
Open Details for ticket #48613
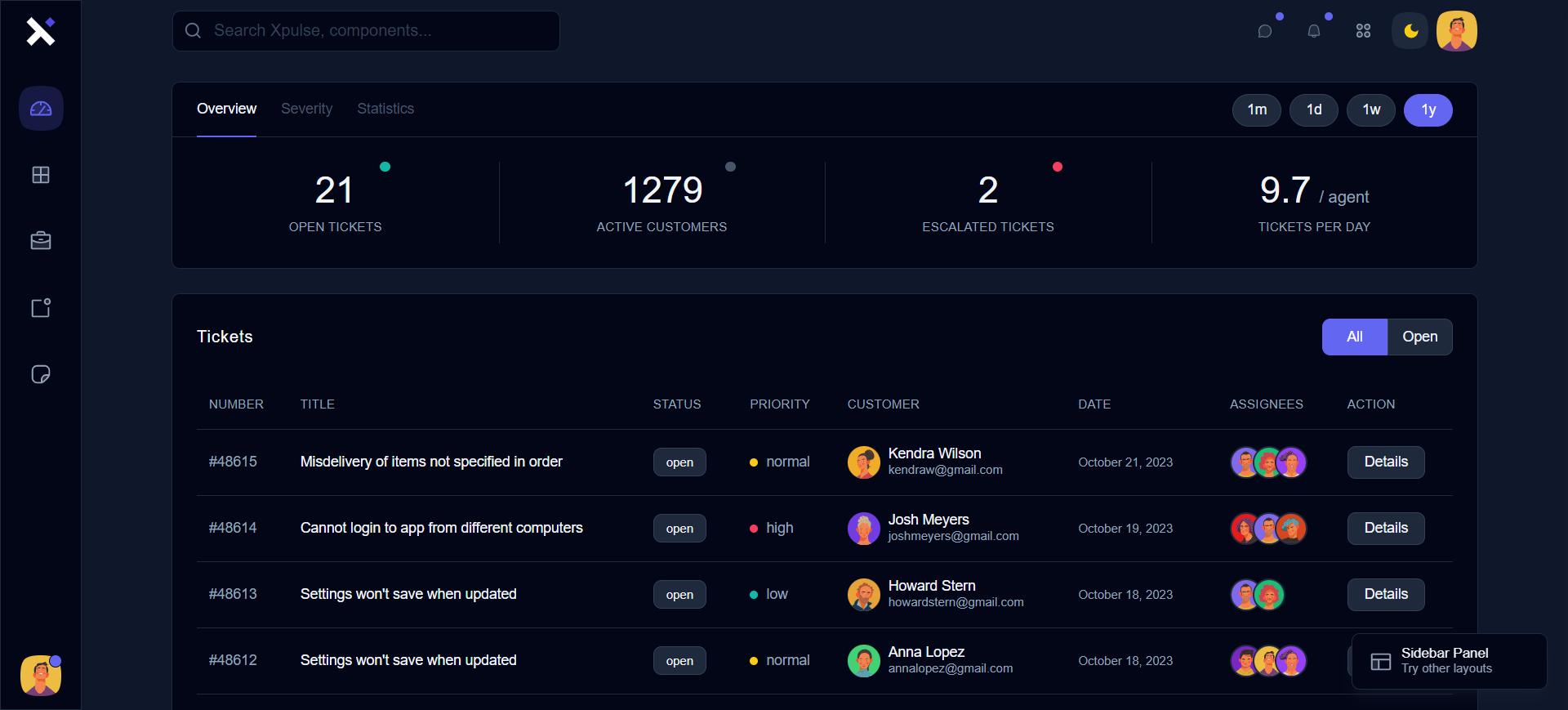pos(1386,595)
